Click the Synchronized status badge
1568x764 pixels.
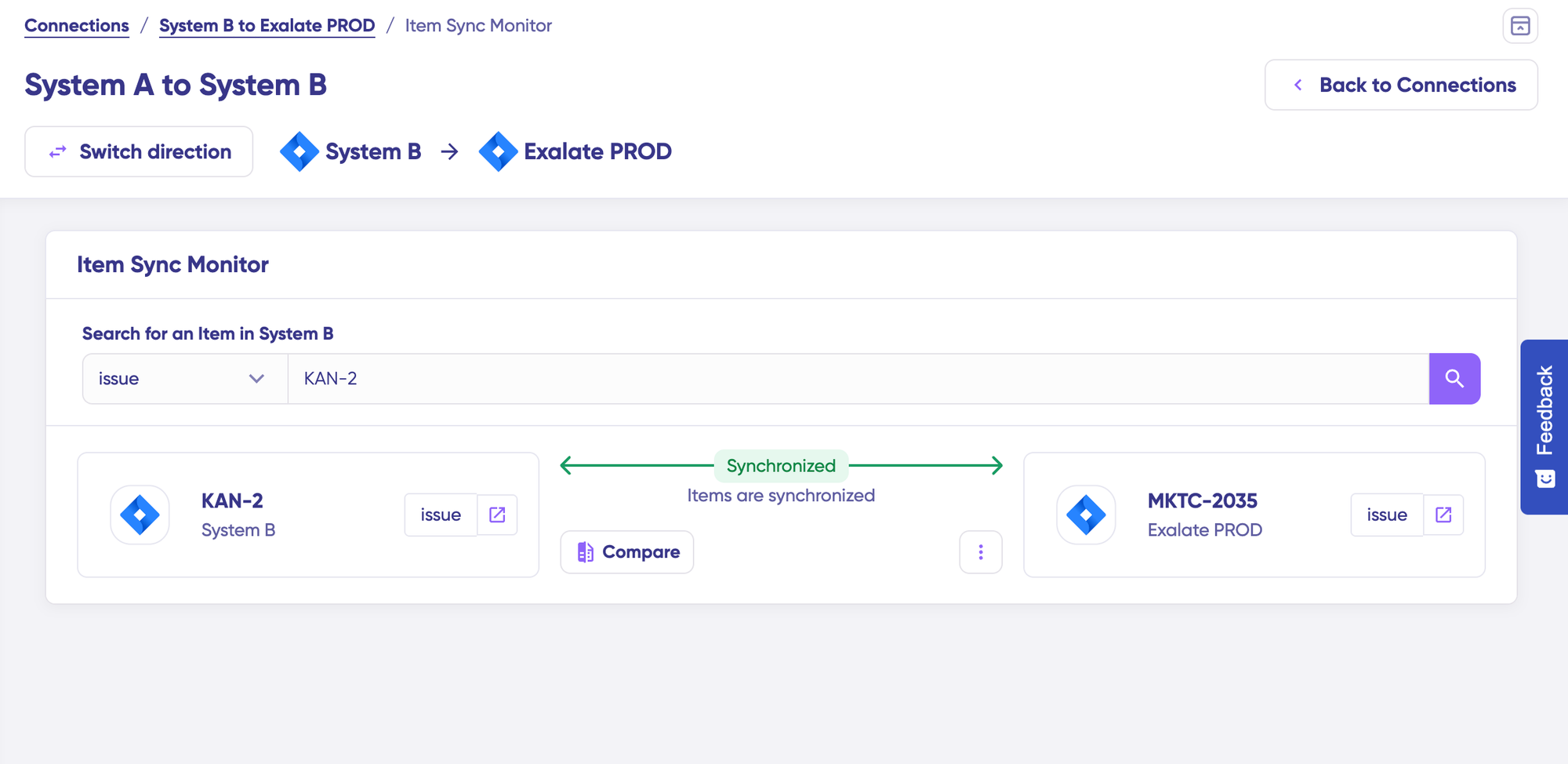[781, 466]
